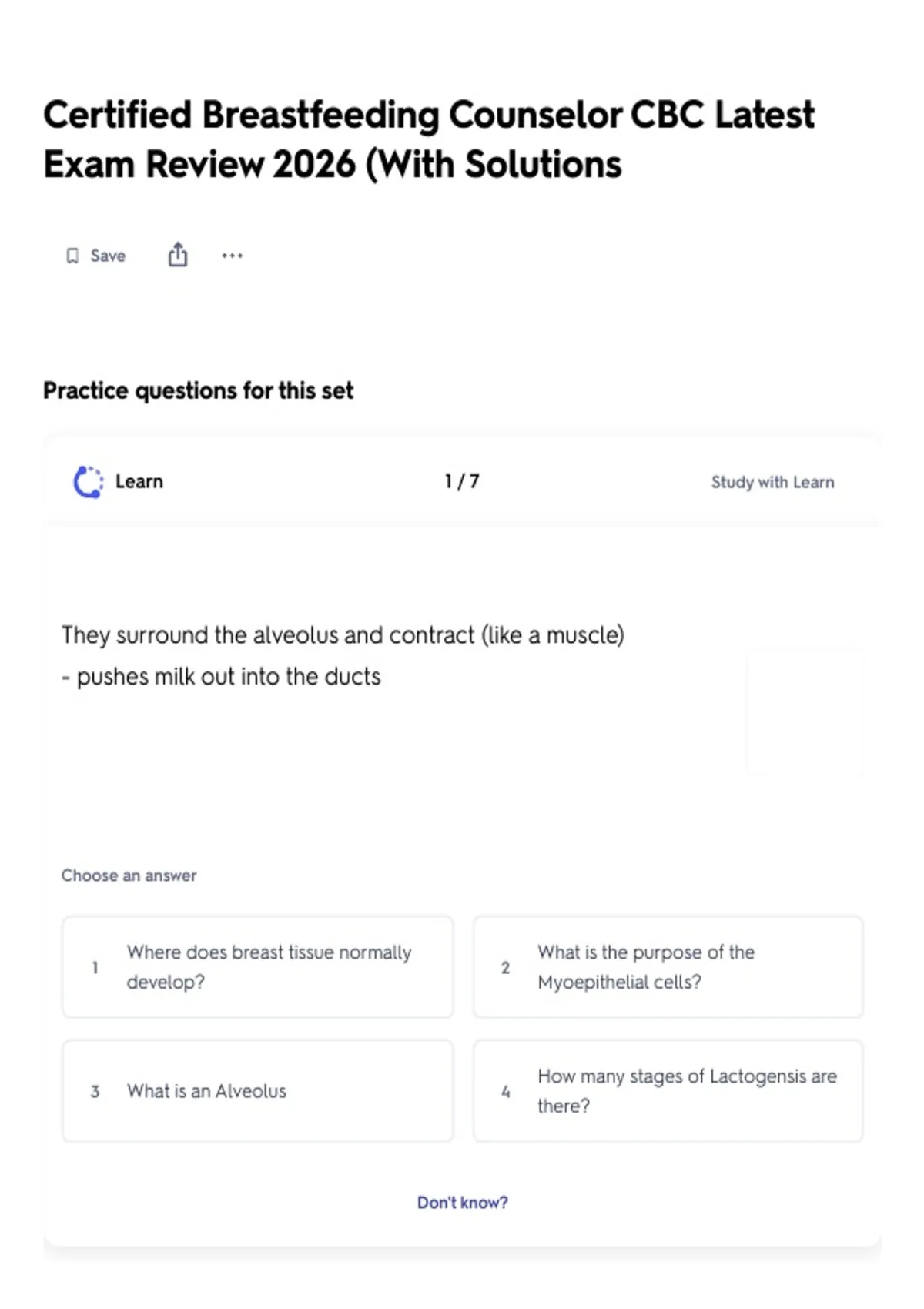The height and width of the screenshot is (1309, 924).
Task: Click the circular Learn logo icon
Action: (x=88, y=482)
